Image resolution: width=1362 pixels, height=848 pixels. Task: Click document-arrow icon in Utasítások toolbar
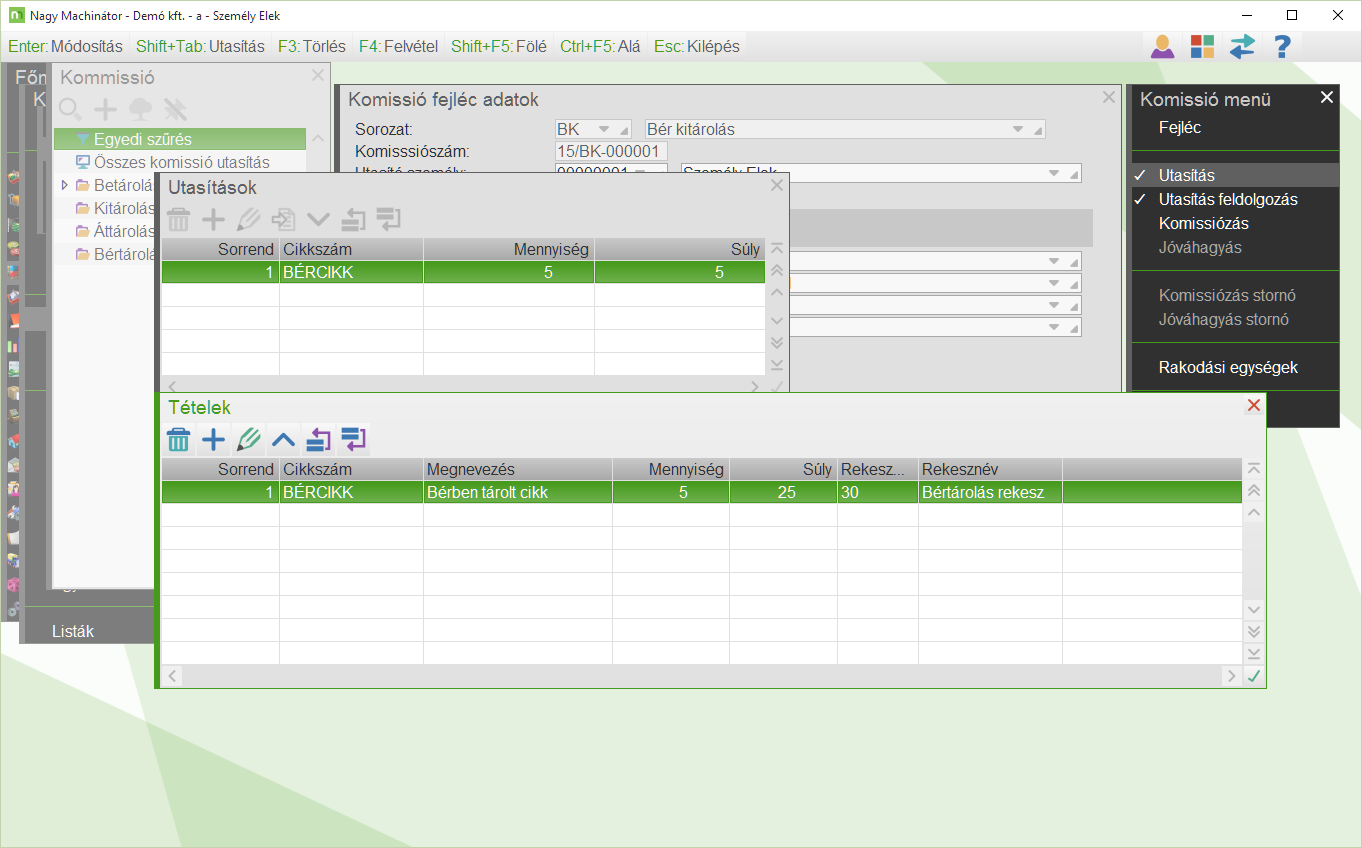pos(284,219)
